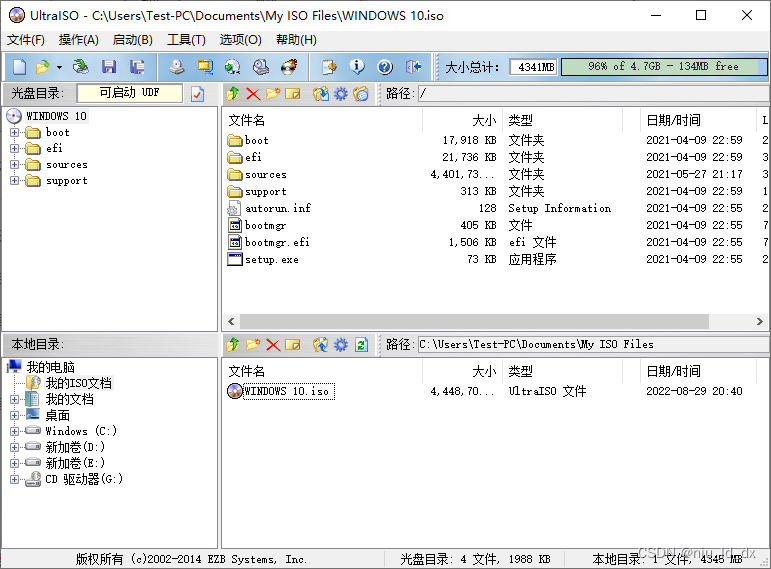Click the Add to disc icon in local pane
This screenshot has height=569, width=771.
pyautogui.click(x=321, y=345)
